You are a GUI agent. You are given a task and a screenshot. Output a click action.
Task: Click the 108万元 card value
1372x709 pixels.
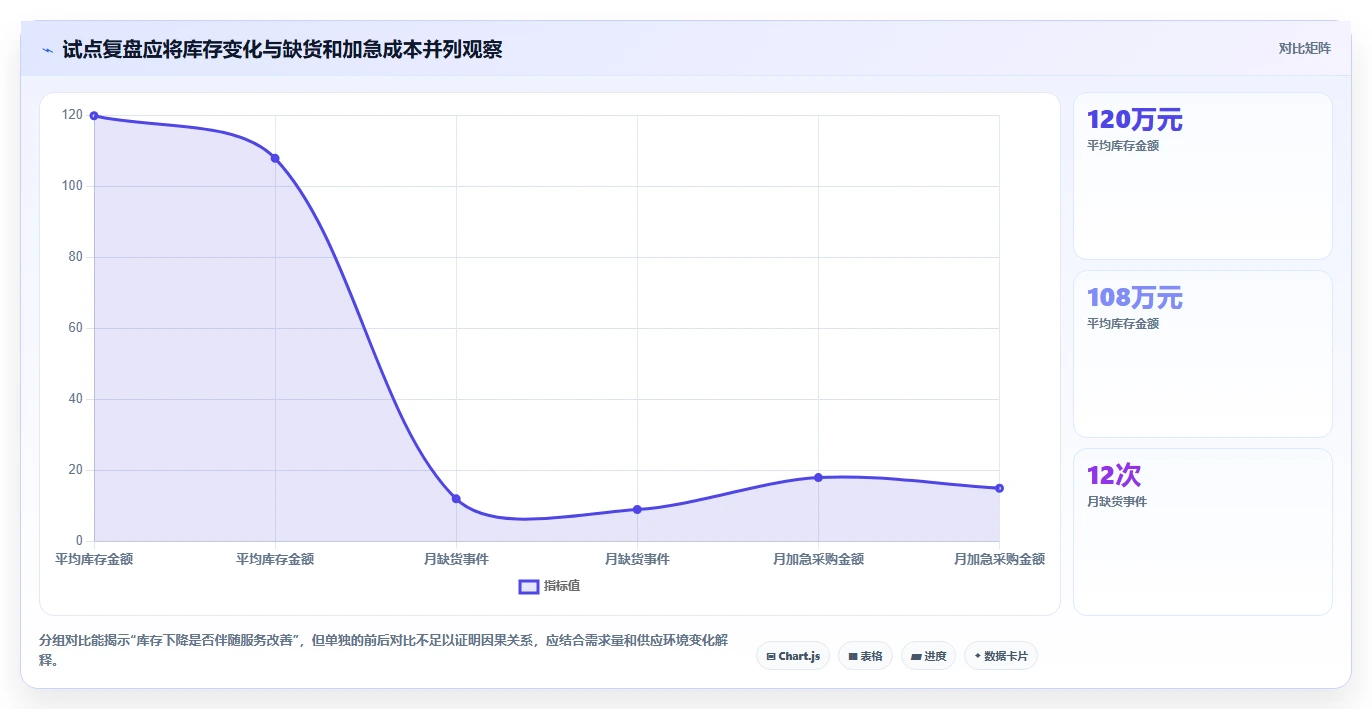[x=1135, y=298]
